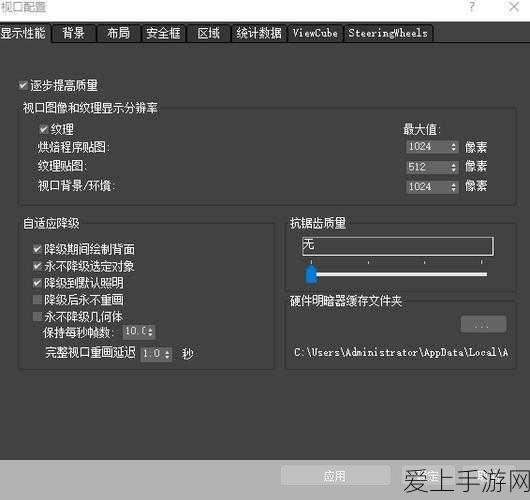Click the 最大值 label

click(x=421, y=129)
